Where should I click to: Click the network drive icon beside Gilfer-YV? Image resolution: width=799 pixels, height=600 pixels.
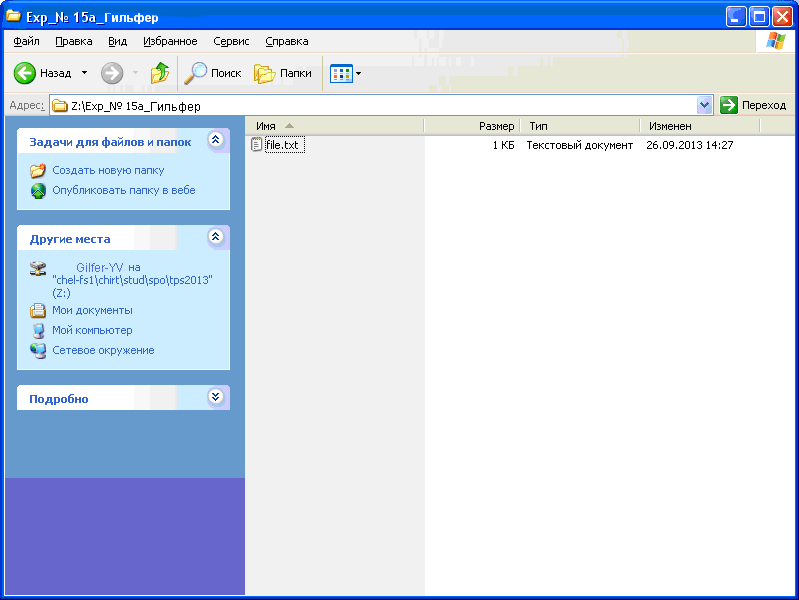[38, 268]
